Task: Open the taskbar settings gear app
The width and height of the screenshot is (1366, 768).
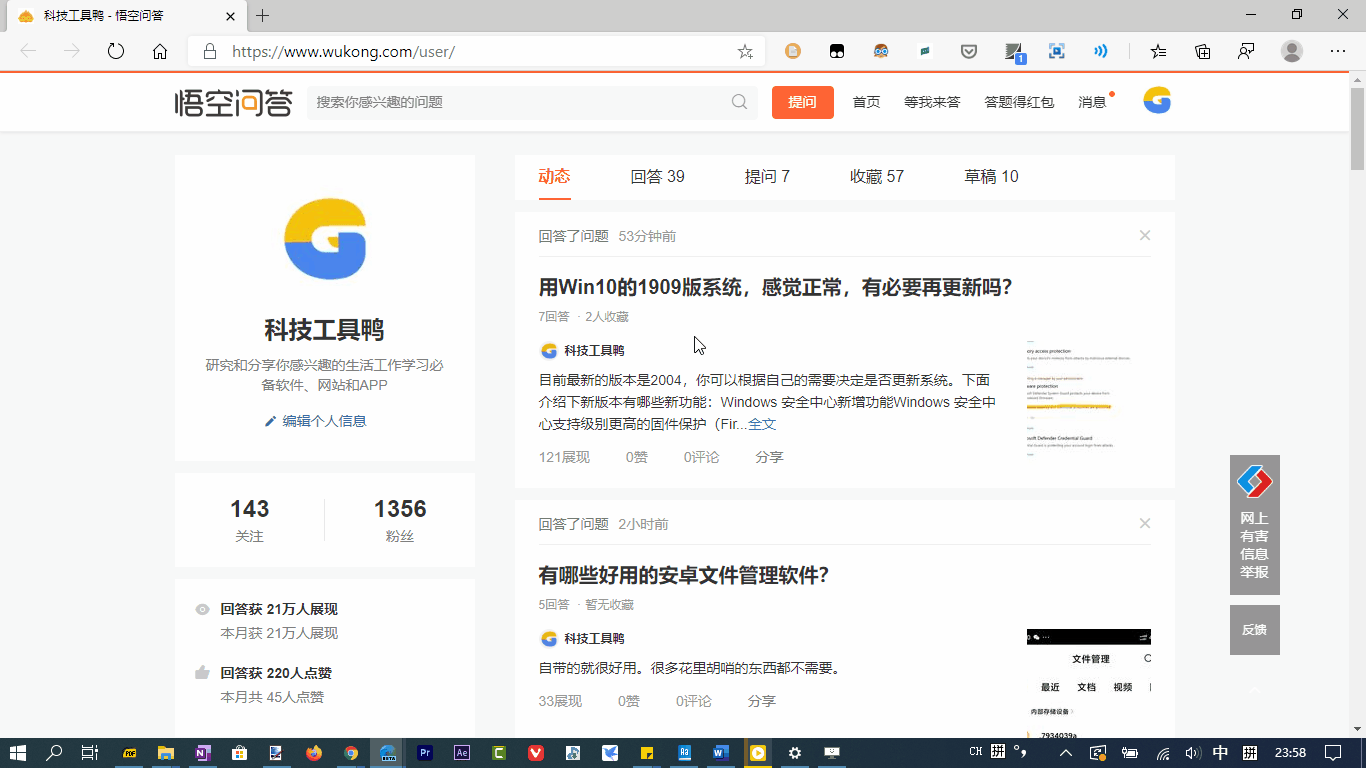Action: click(795, 753)
